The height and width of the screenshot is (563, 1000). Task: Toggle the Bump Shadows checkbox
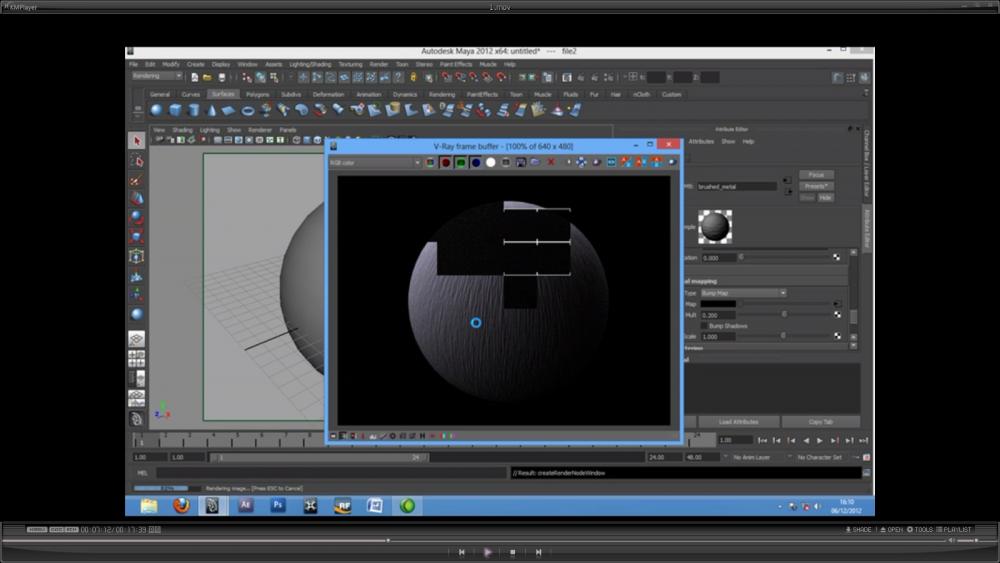point(704,326)
